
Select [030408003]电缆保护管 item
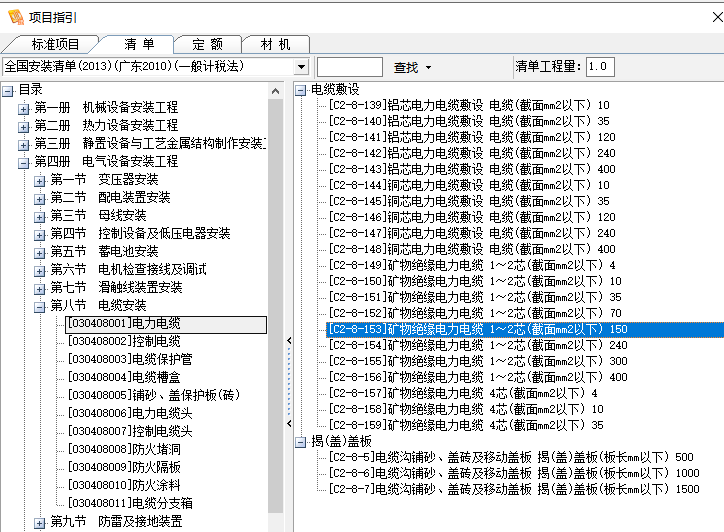(x=130, y=359)
